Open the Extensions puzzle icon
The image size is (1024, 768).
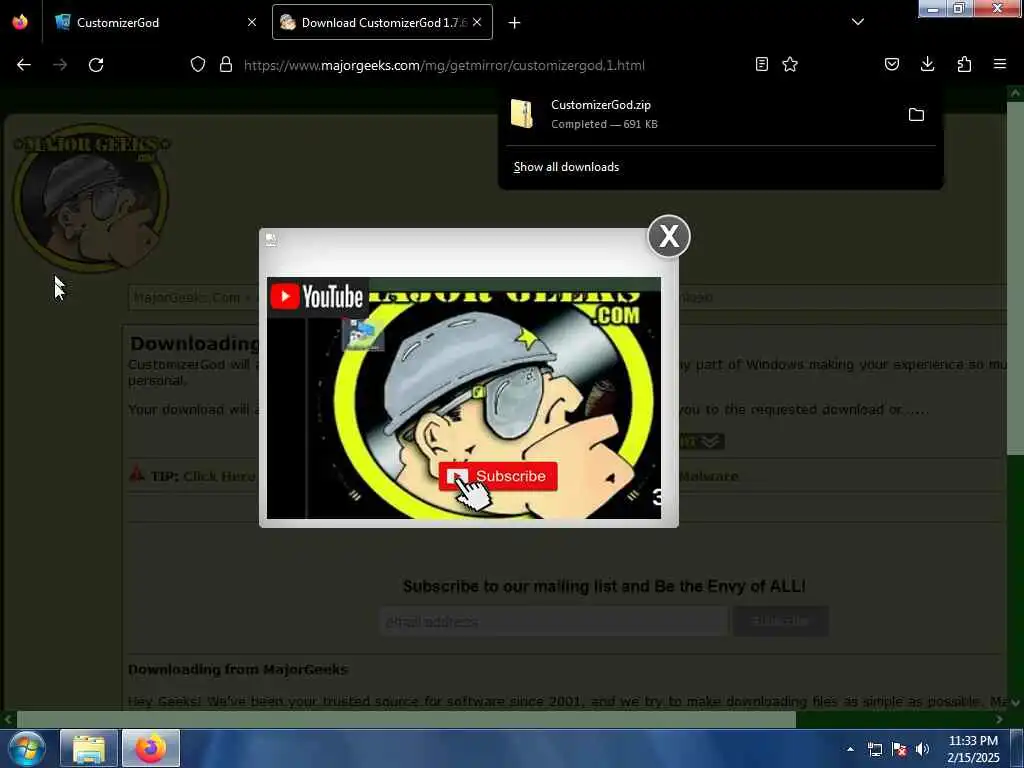(964, 64)
